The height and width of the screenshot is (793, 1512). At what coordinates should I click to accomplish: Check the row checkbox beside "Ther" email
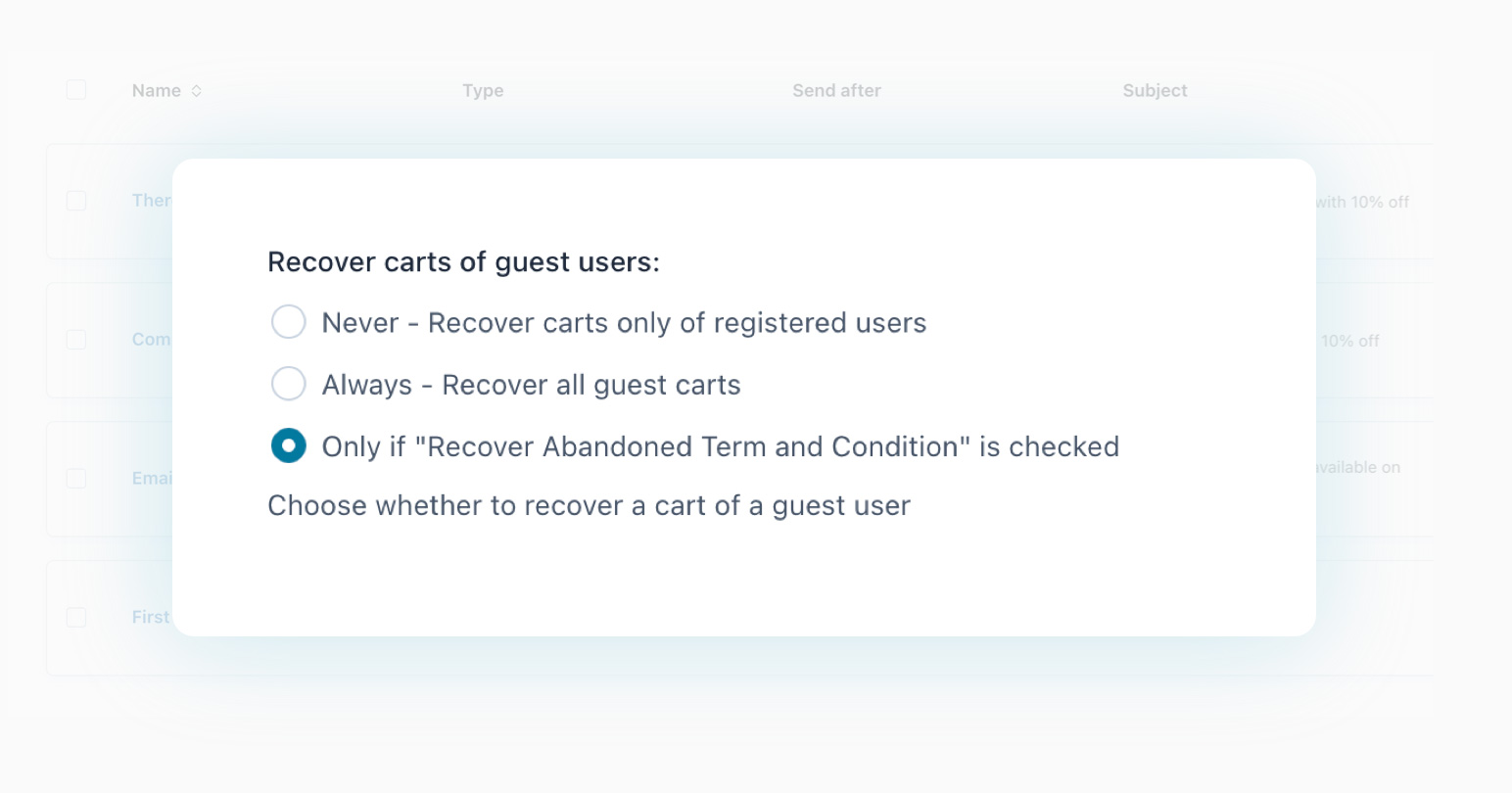(x=76, y=201)
